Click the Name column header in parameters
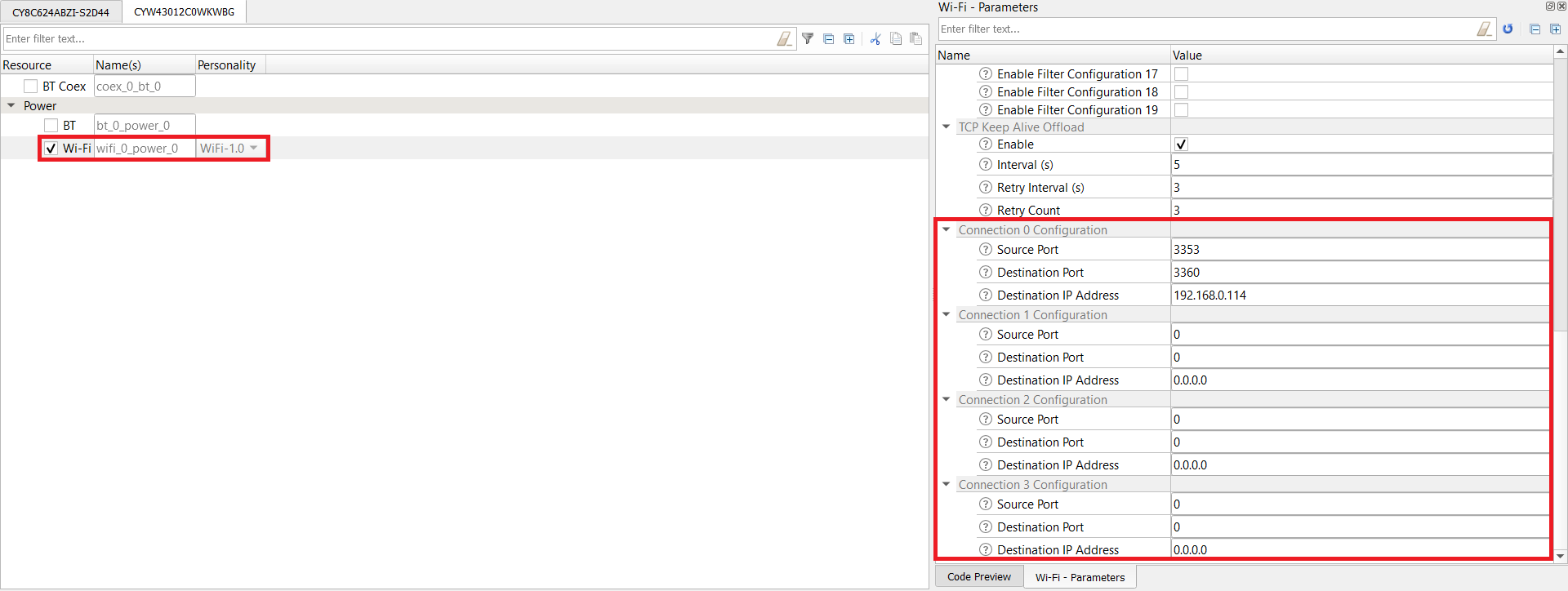 pos(1053,55)
